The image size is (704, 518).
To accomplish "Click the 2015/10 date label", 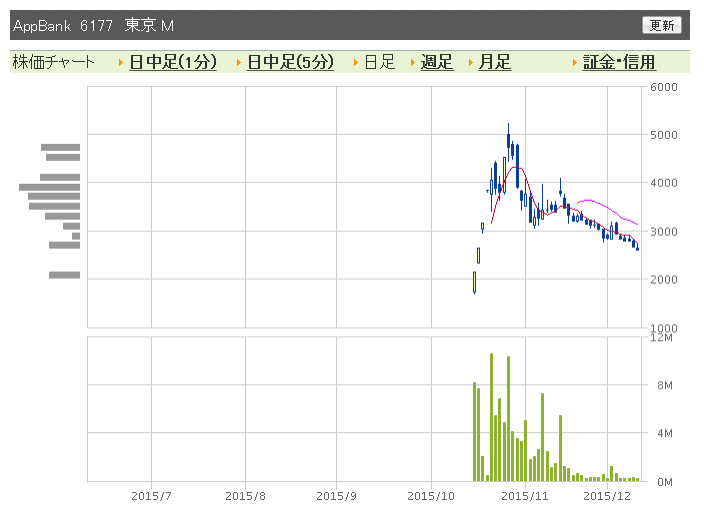I will click(x=431, y=496).
